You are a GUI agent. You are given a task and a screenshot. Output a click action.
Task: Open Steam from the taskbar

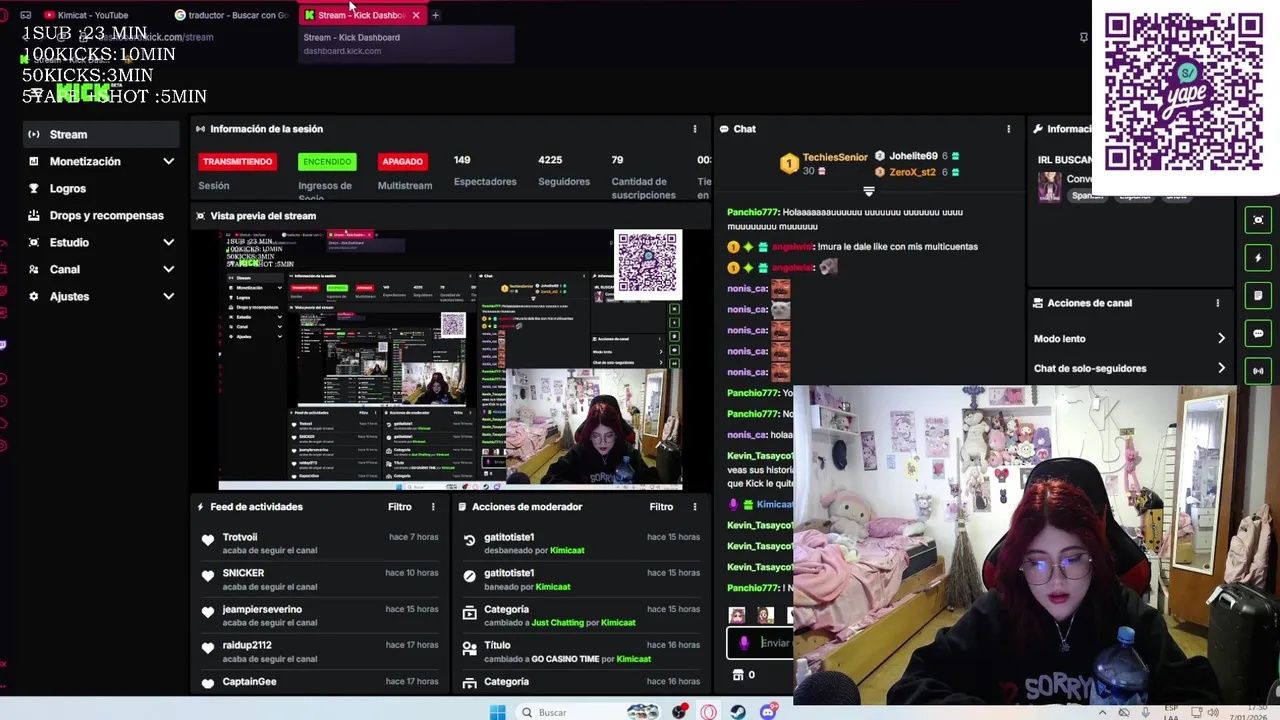click(738, 712)
